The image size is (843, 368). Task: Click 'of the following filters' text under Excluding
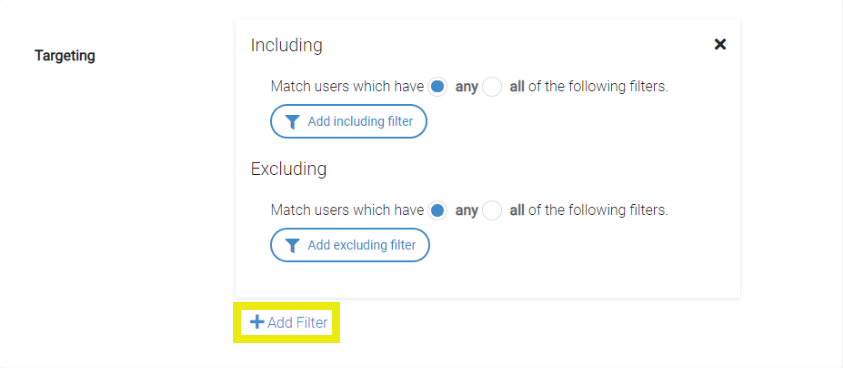tap(598, 210)
